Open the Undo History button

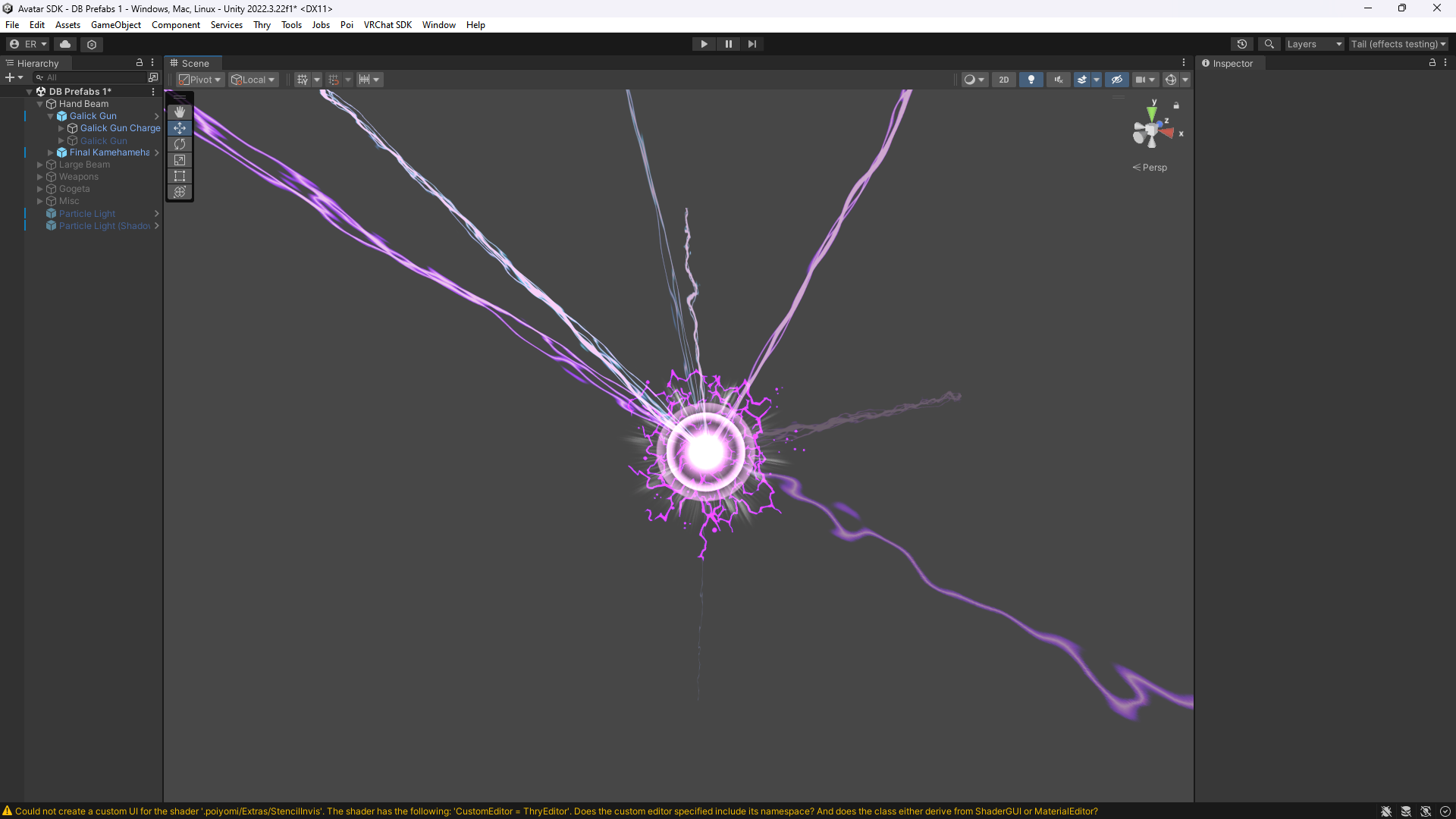coord(1241,44)
